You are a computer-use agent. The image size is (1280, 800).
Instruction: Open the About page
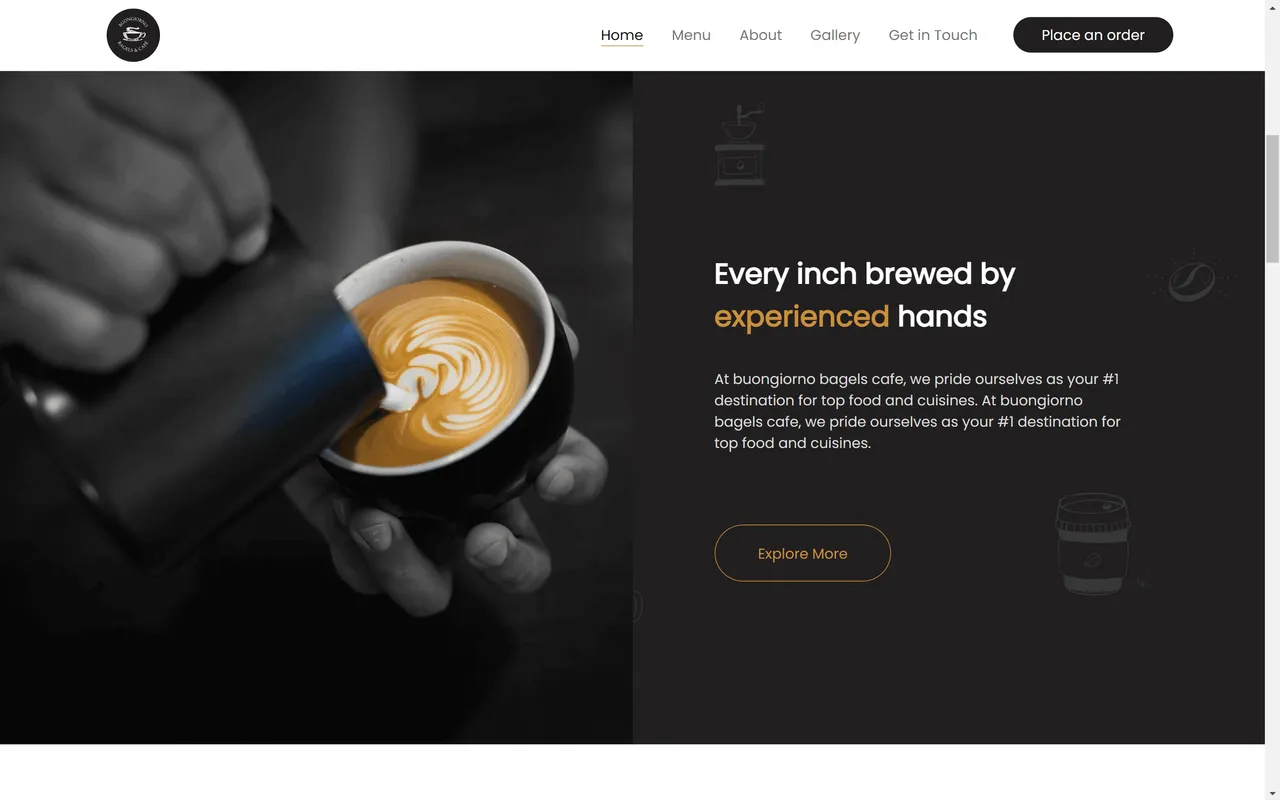point(760,35)
